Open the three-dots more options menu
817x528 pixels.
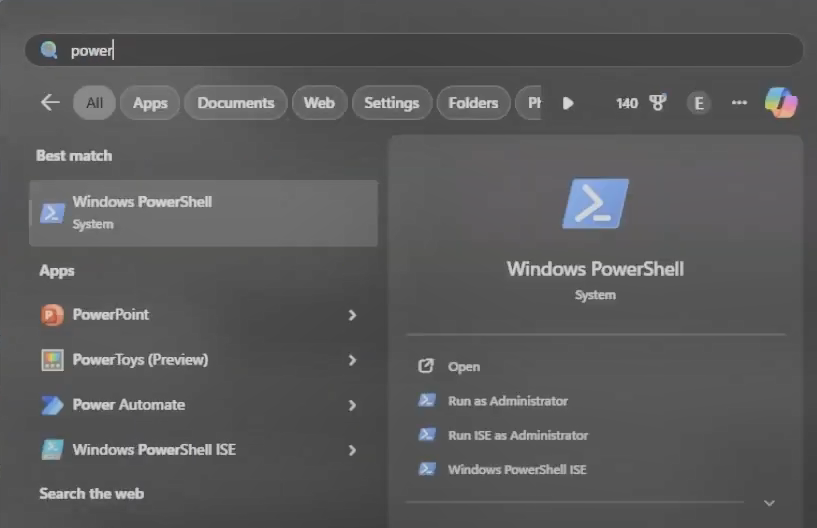point(739,103)
